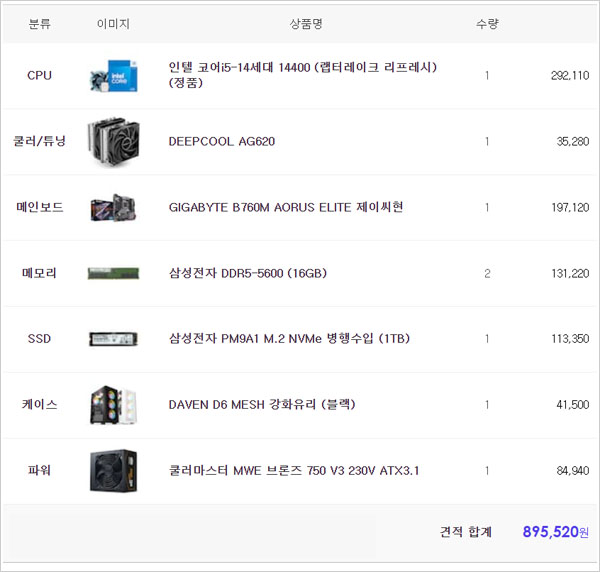The height and width of the screenshot is (572, 600).
Task: Click the 이미지 column header
Action: coord(113,24)
